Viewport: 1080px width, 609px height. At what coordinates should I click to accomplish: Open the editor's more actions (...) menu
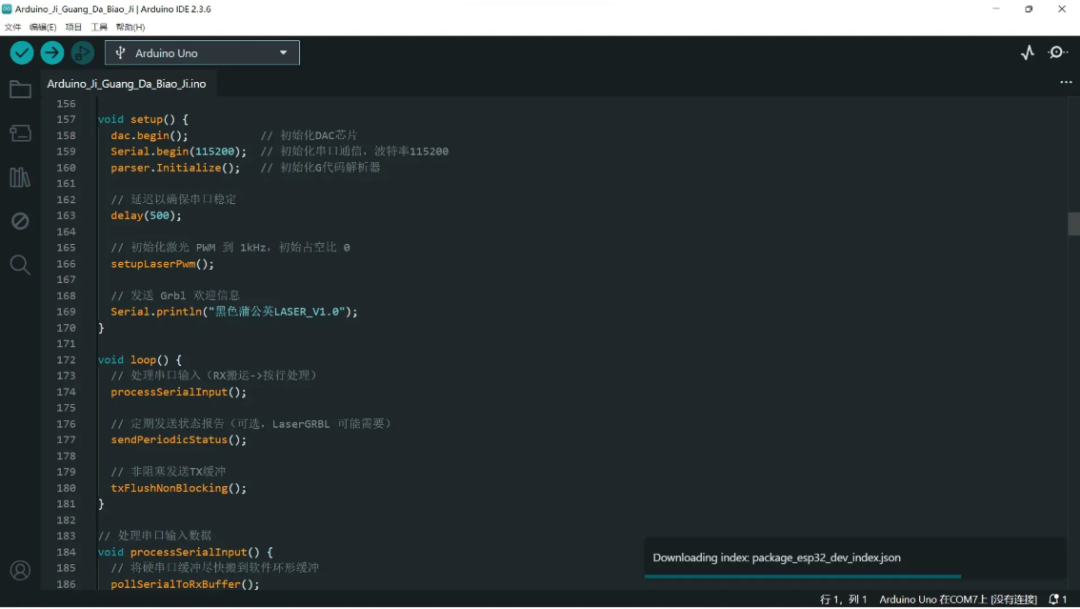(1064, 83)
